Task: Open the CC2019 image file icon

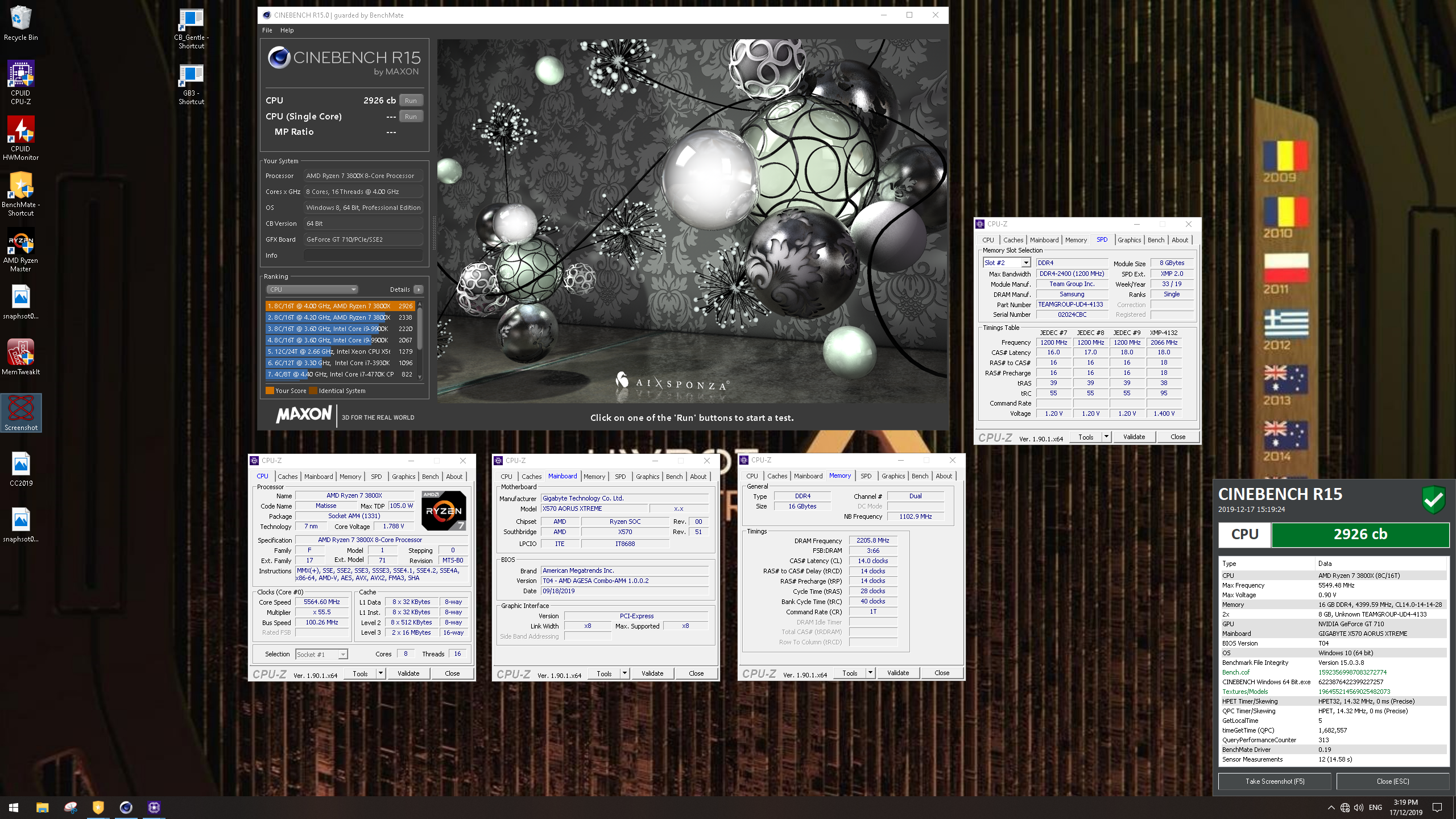Action: pyautogui.click(x=20, y=468)
